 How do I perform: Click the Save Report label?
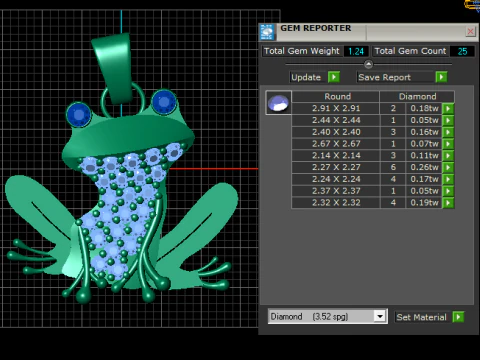(384, 77)
